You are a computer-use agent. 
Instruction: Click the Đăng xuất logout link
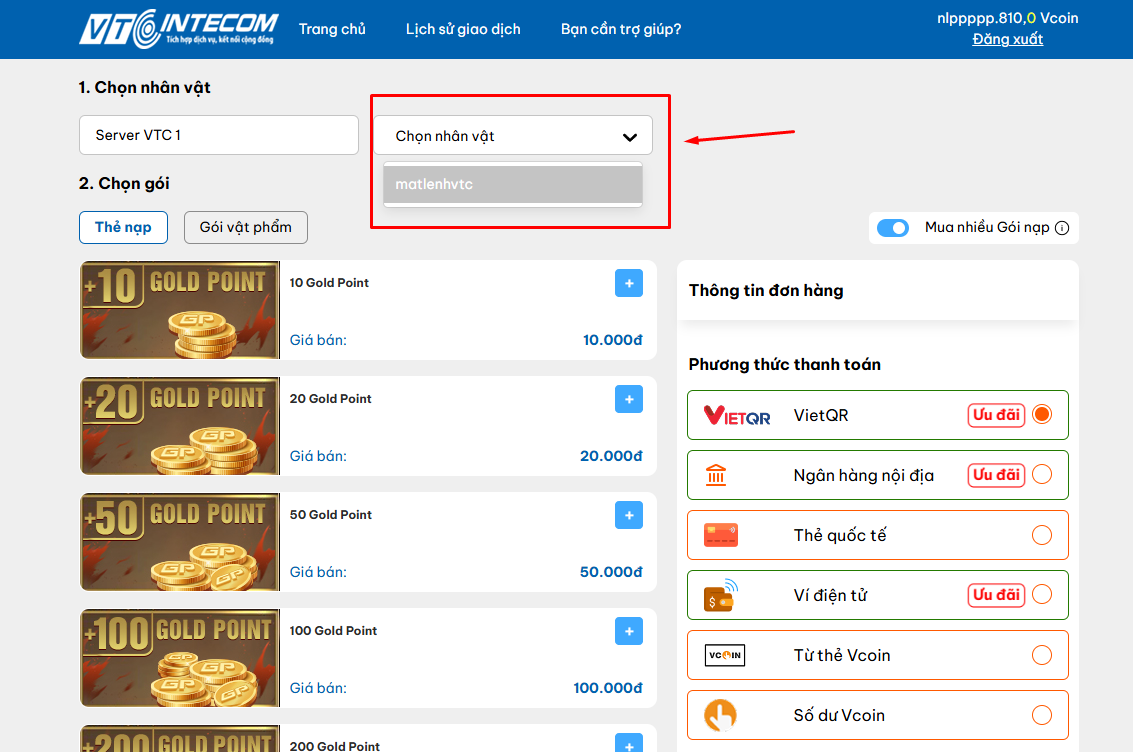[x=1007, y=39]
